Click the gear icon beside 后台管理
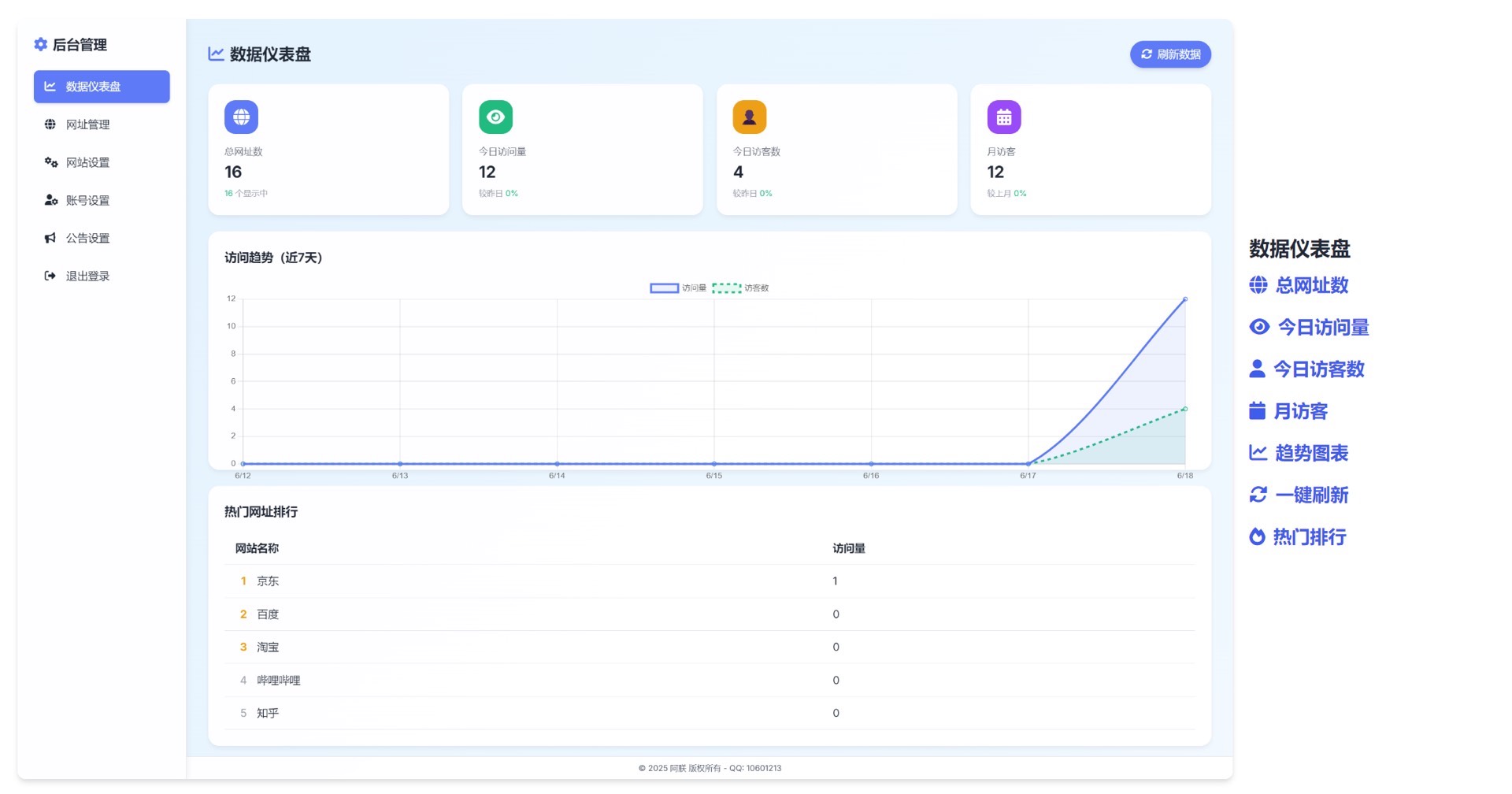Image resolution: width=1512 pixels, height=794 pixels. click(x=41, y=45)
